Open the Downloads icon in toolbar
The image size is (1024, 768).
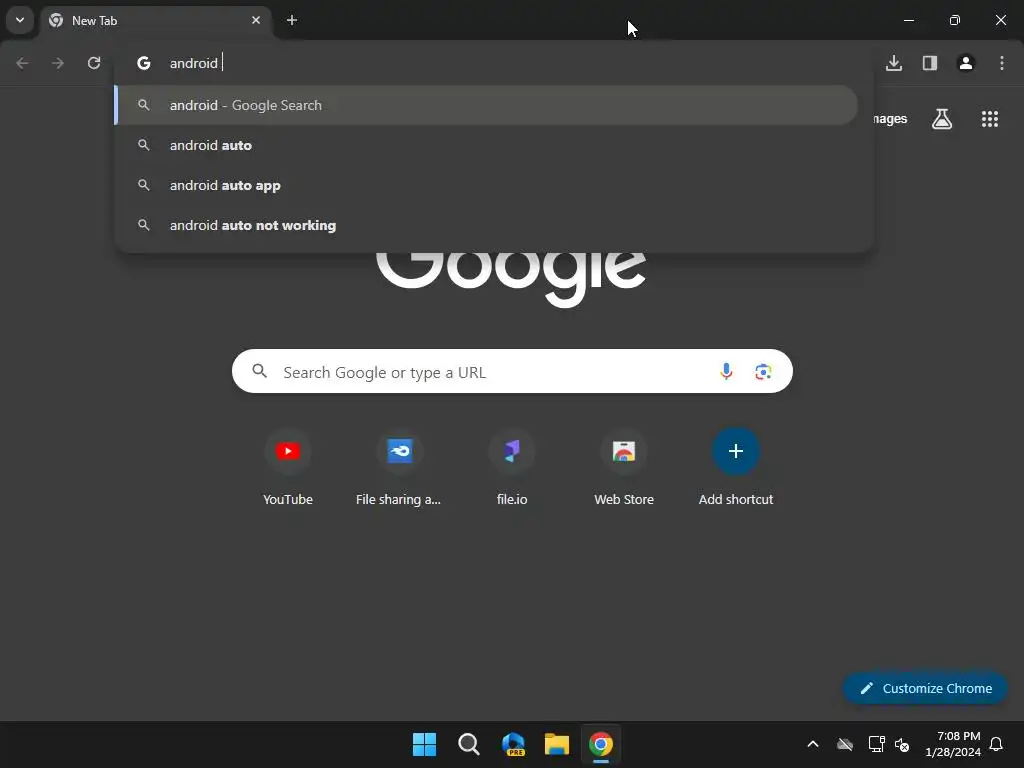point(894,63)
